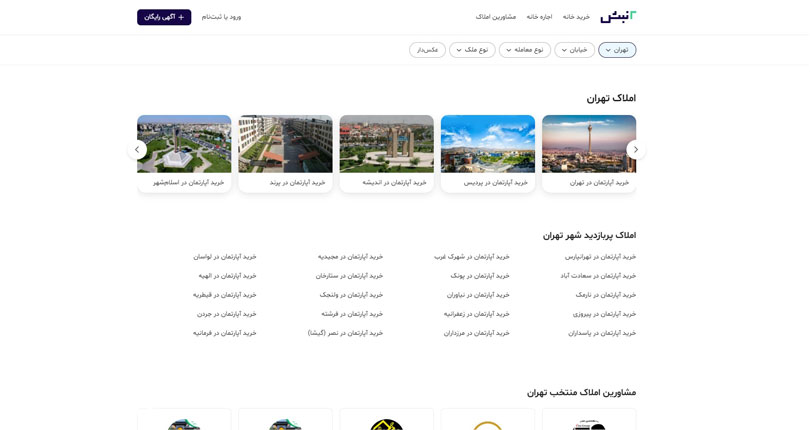Open the خرید آپارتمان در پرند card image
Image resolution: width=810 pixels, height=430 pixels.
coord(285,144)
